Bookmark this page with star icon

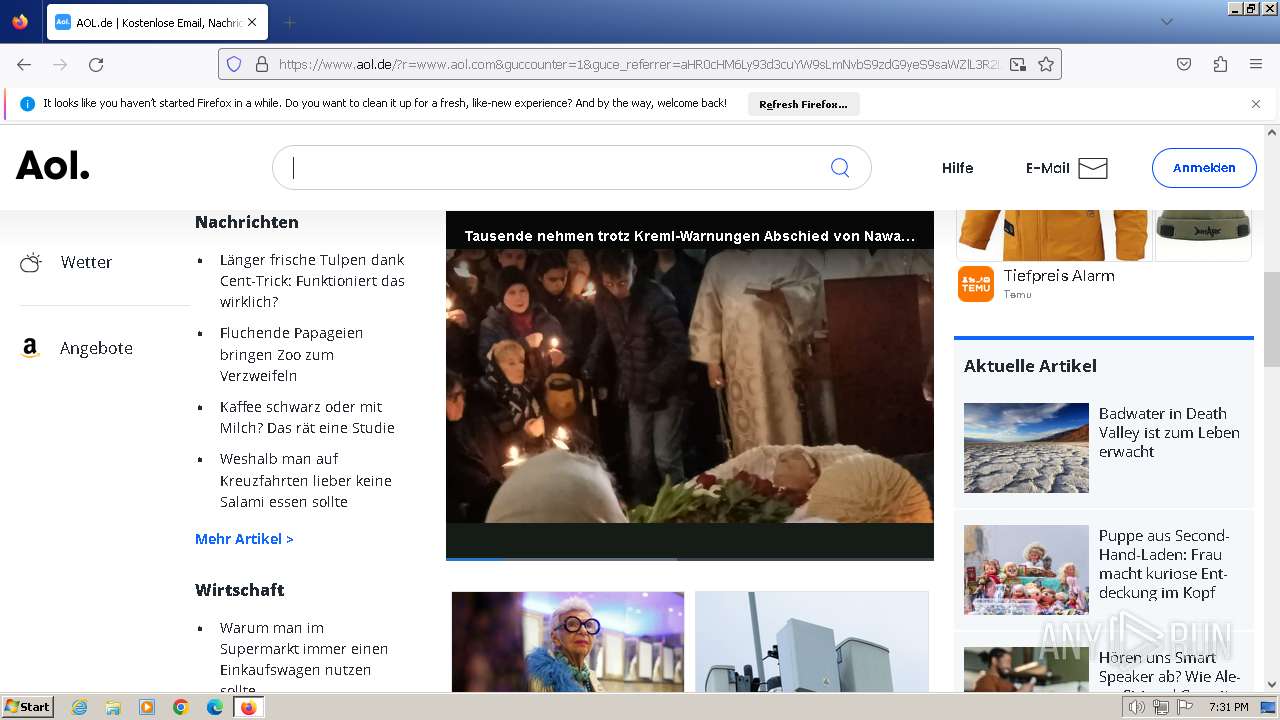pyautogui.click(x=1046, y=64)
